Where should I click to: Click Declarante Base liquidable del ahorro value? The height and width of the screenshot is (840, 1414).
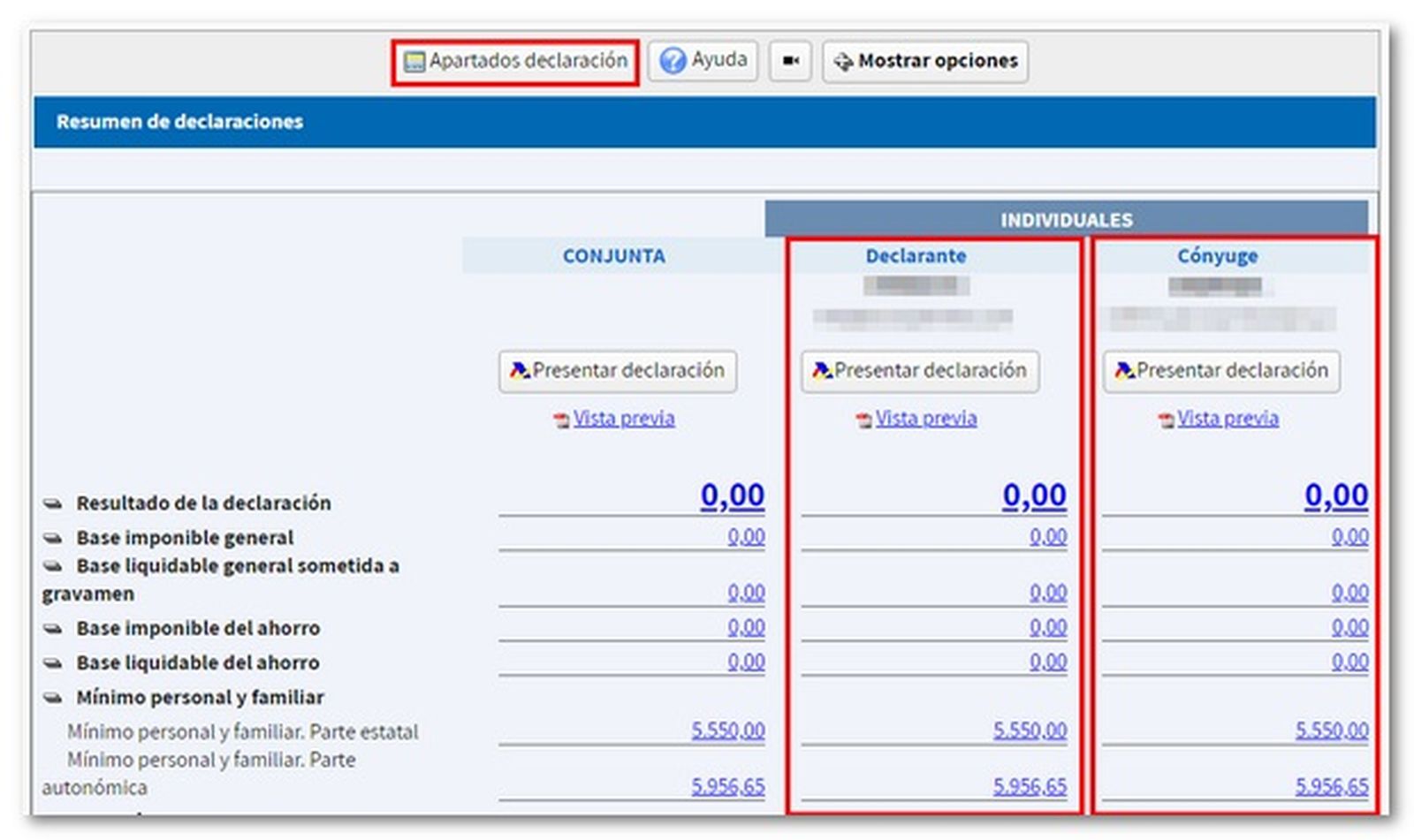[x=1048, y=662]
